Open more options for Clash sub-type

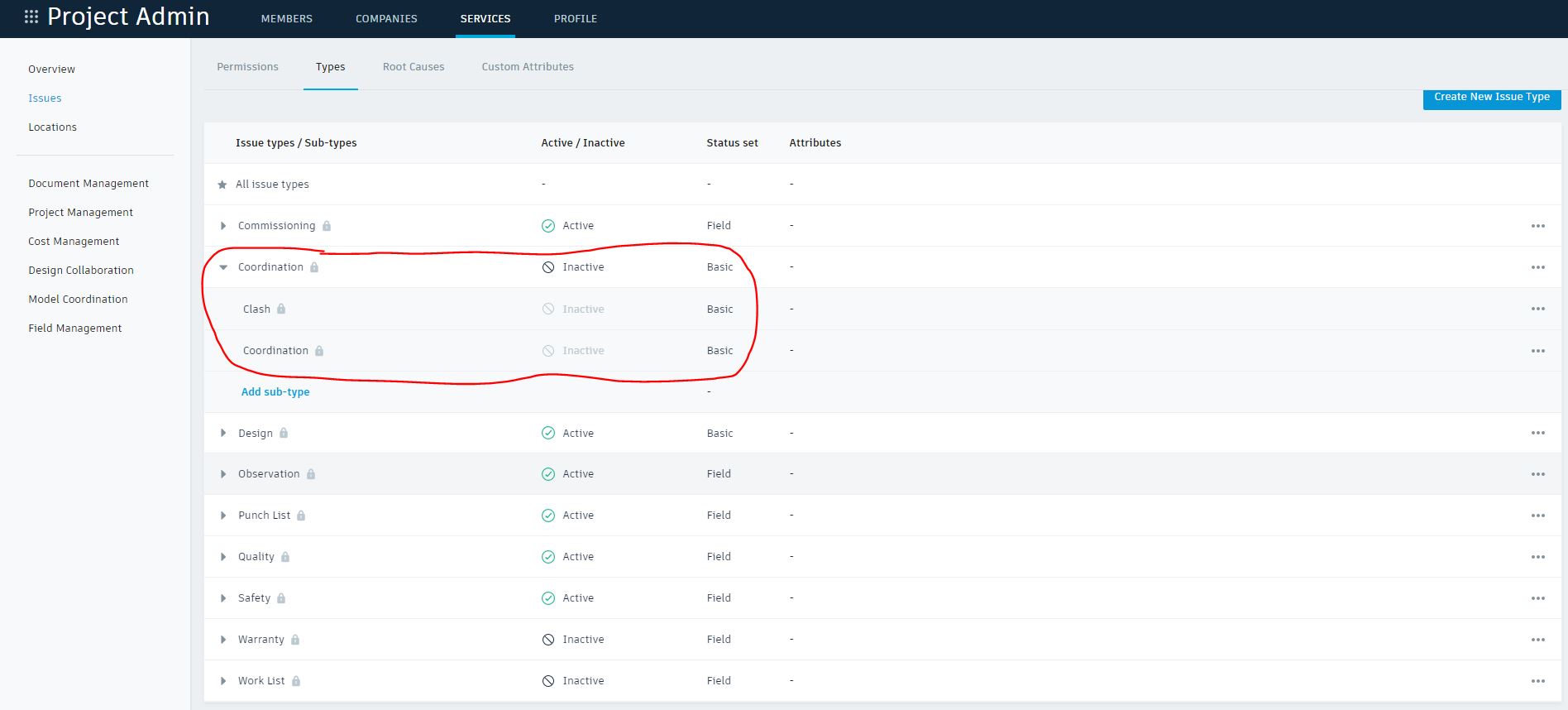pyautogui.click(x=1537, y=309)
